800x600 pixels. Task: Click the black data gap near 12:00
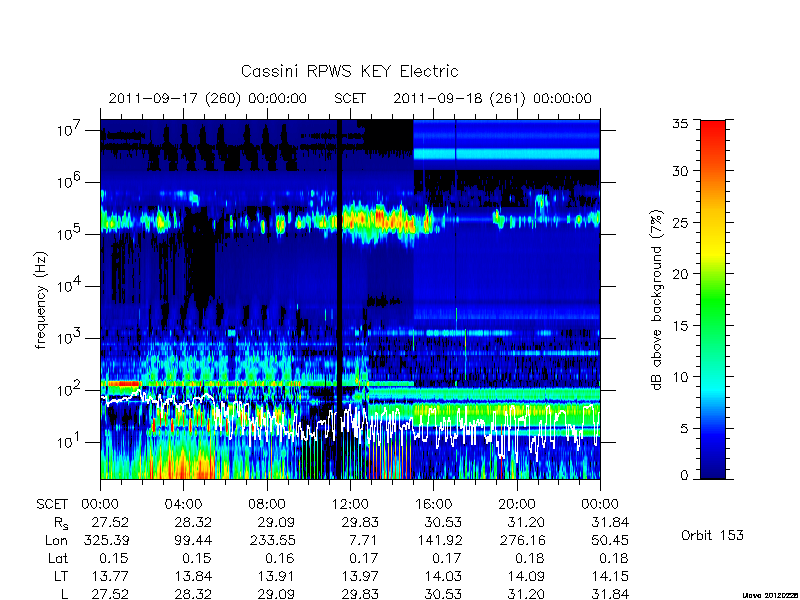pos(339,299)
